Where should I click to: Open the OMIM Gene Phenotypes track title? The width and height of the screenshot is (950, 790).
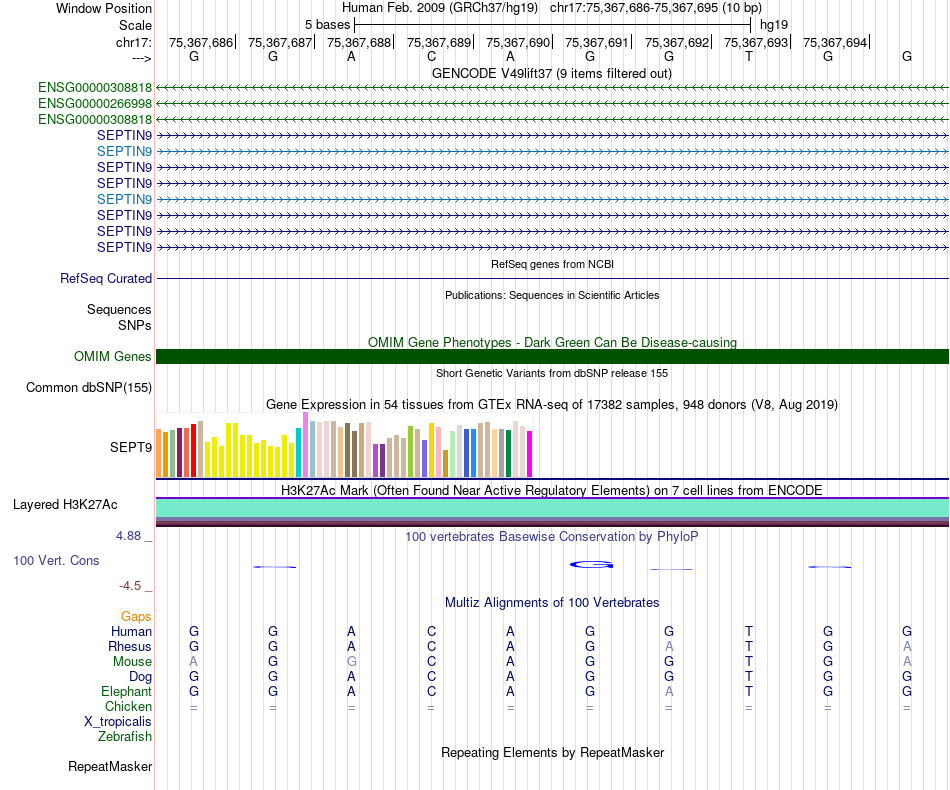552,342
